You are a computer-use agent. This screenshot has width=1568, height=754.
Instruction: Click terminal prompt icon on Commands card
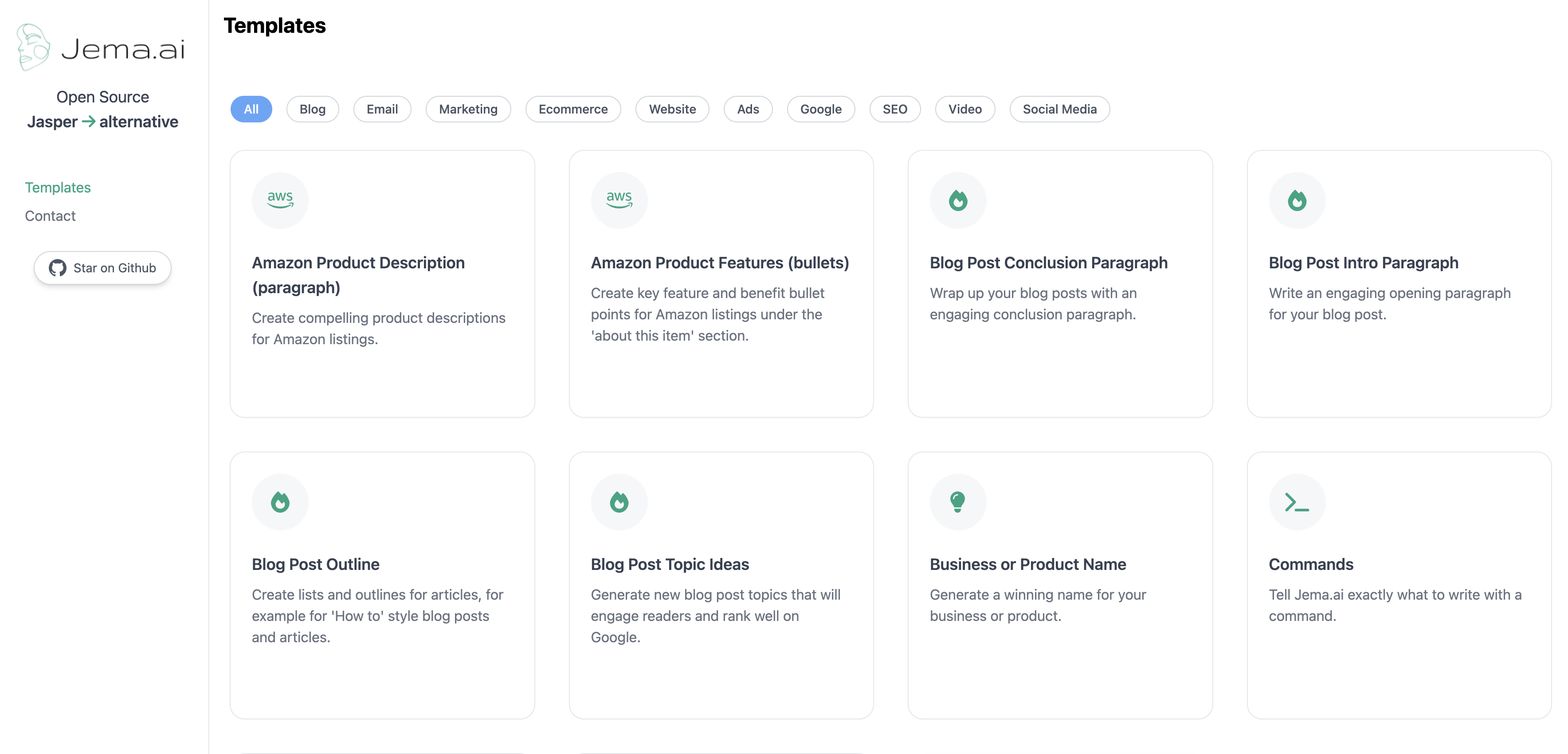pos(1297,502)
